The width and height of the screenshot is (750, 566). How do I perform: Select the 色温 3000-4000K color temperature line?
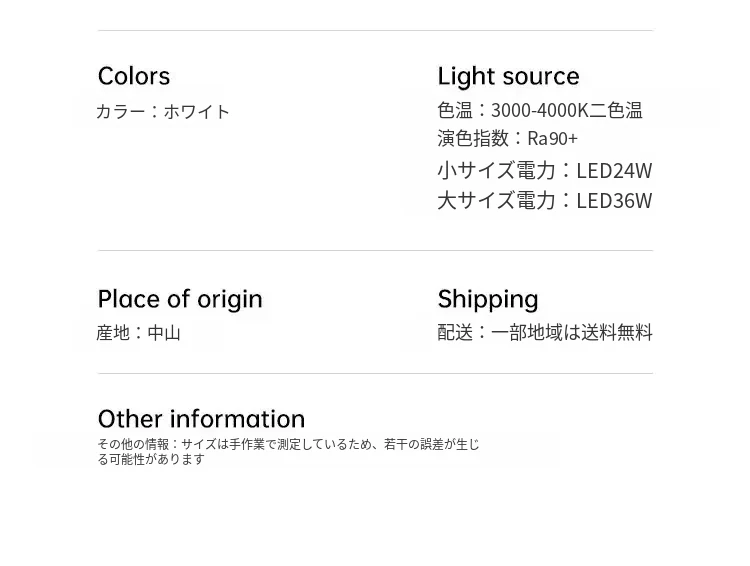[x=539, y=110]
